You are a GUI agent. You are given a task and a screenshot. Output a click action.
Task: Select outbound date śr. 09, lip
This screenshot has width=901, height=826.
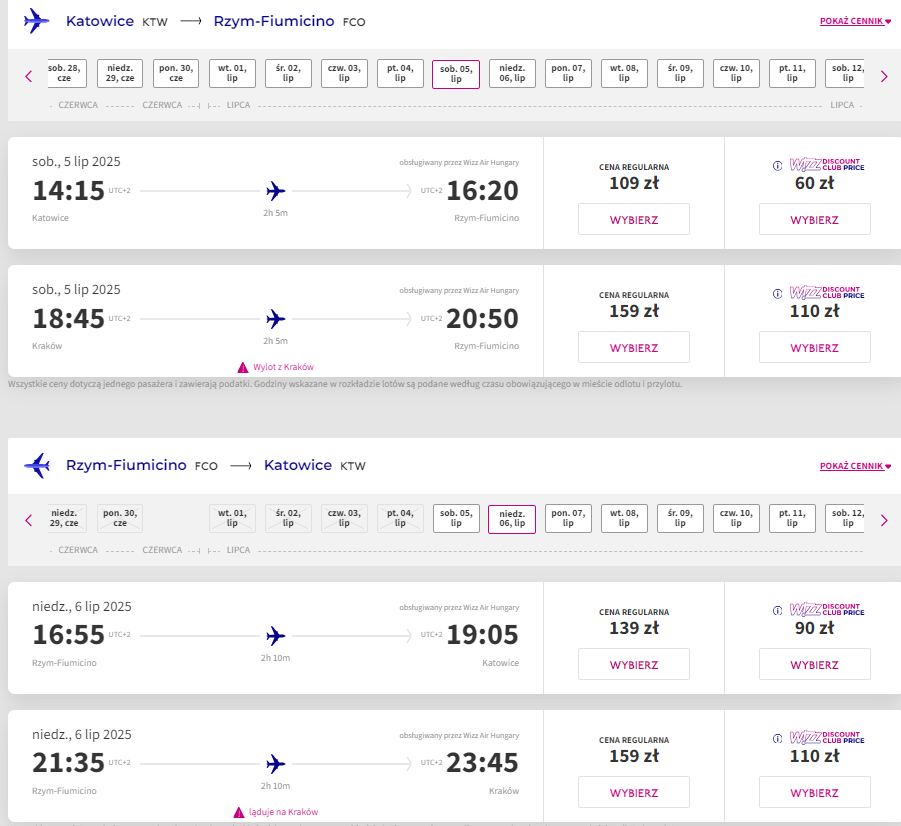(680, 73)
